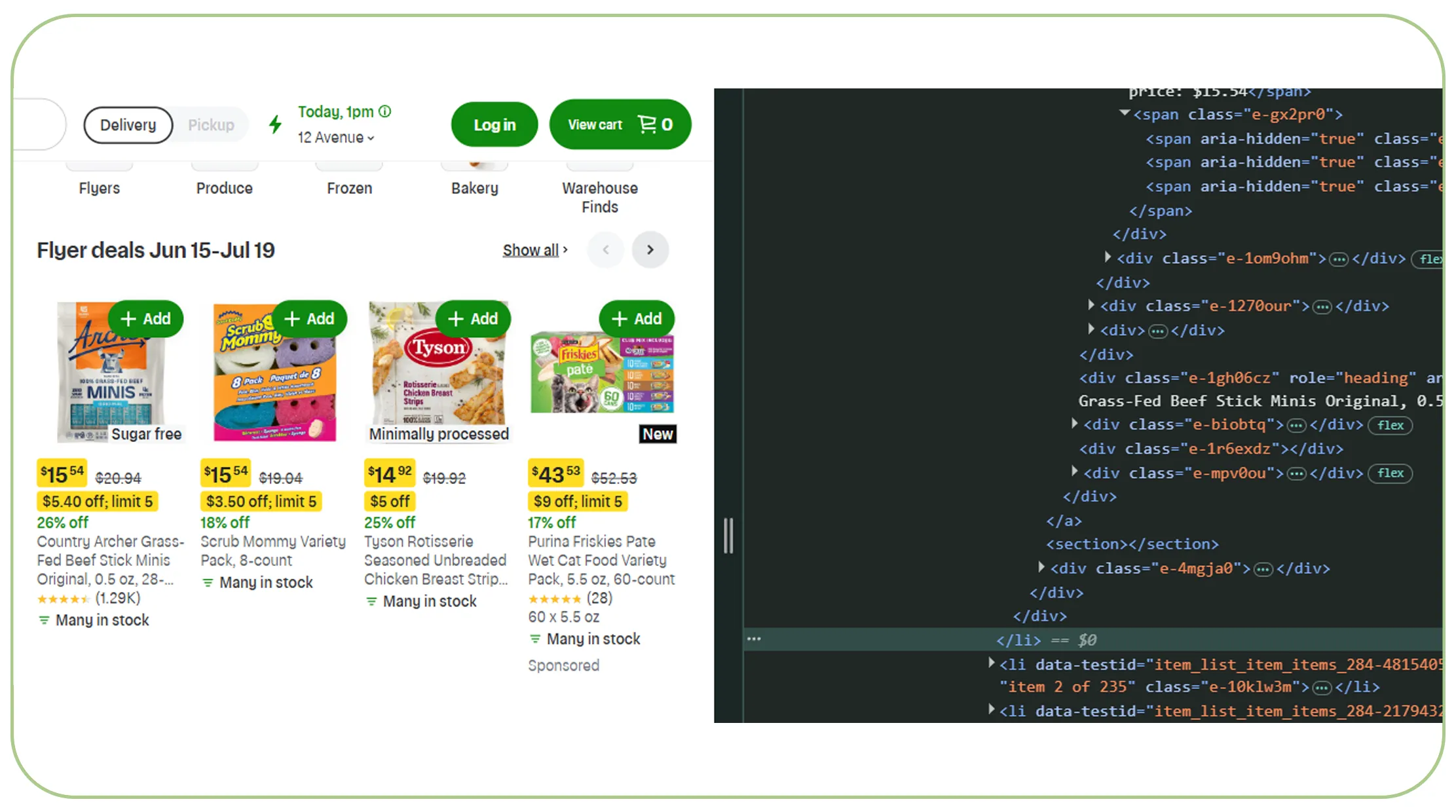The width and height of the screenshot is (1456, 812).
Task: Expand the div class e-1om9ohm node
Action: [x=1108, y=257]
